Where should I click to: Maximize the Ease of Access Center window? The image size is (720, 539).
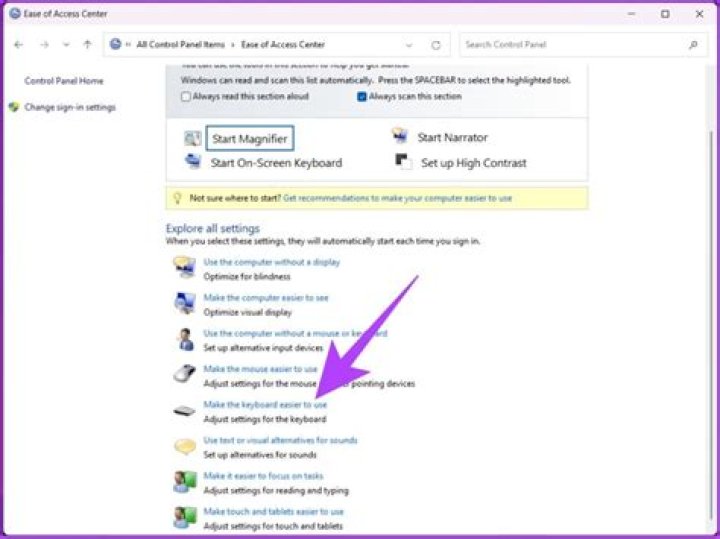tap(665, 14)
